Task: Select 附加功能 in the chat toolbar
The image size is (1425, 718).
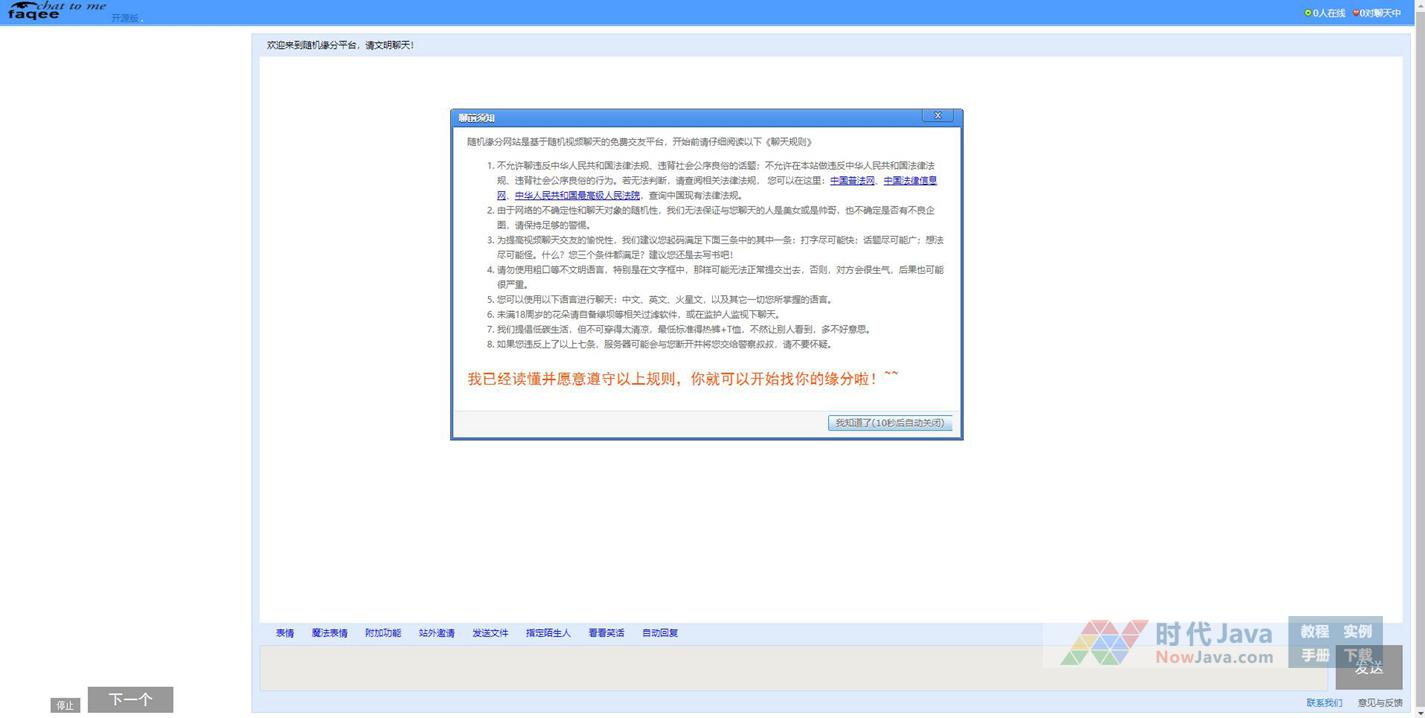Action: click(x=383, y=633)
